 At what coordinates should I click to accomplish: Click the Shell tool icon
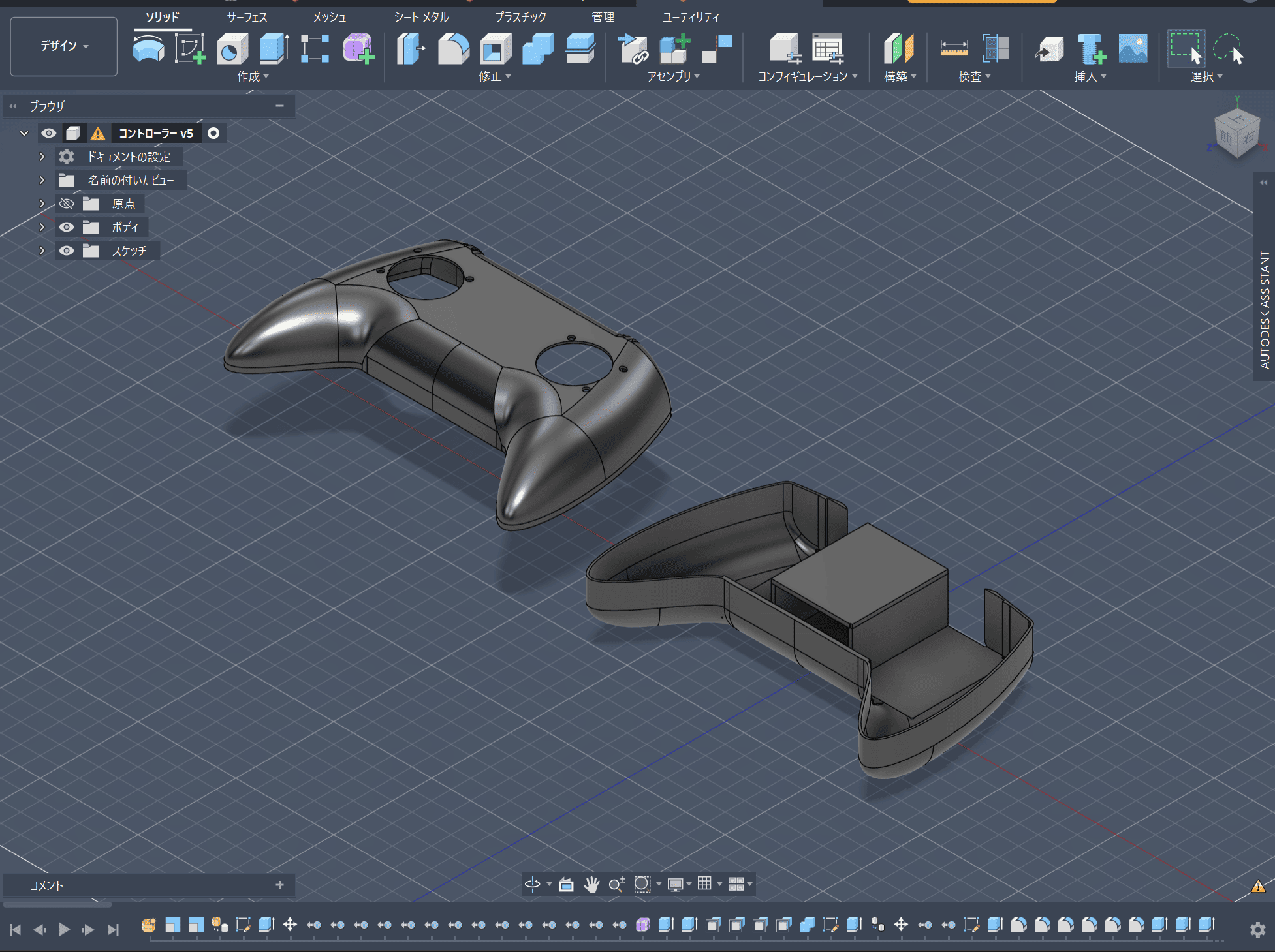pyautogui.click(x=496, y=49)
